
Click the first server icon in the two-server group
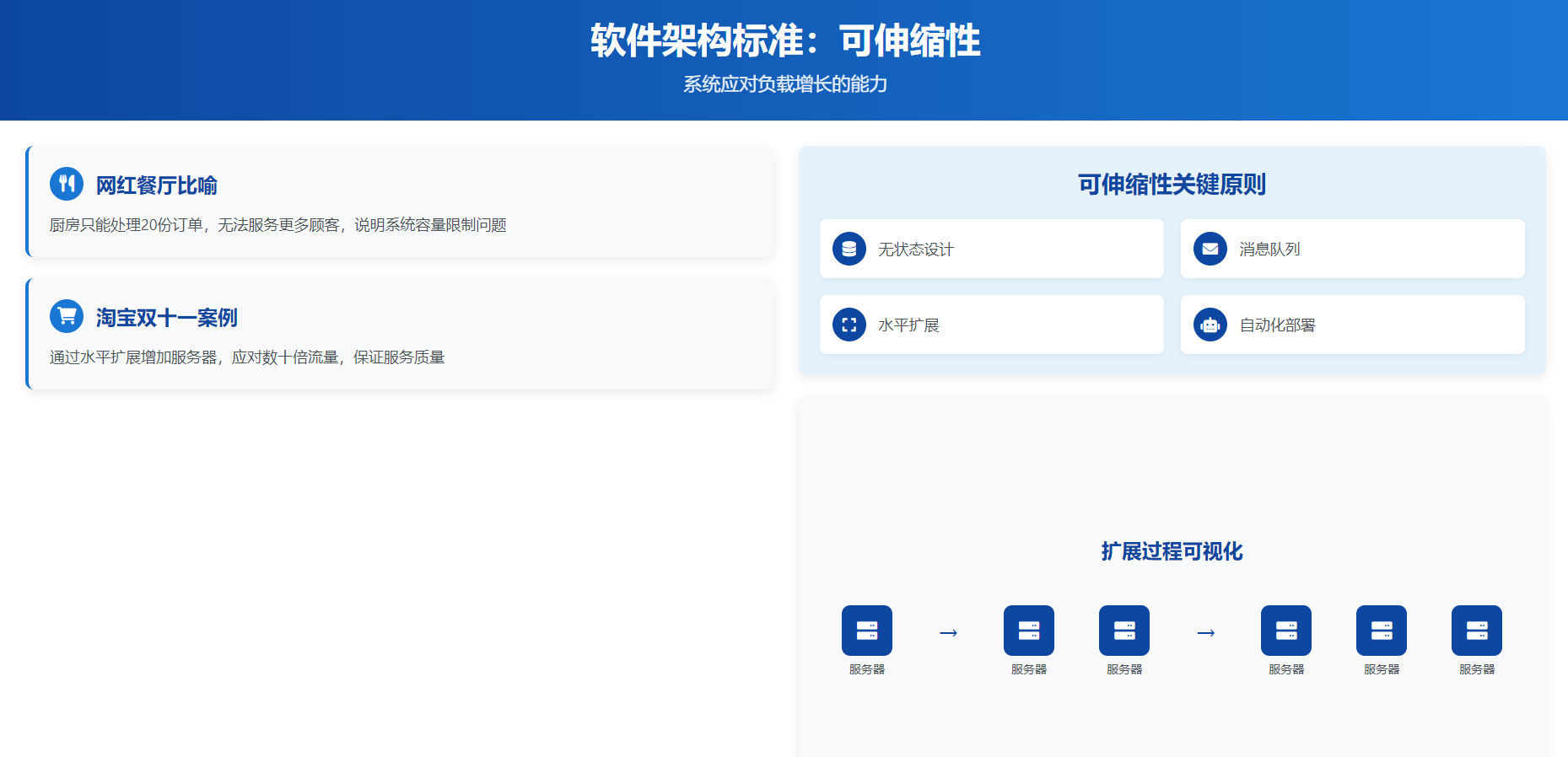[x=1029, y=631]
